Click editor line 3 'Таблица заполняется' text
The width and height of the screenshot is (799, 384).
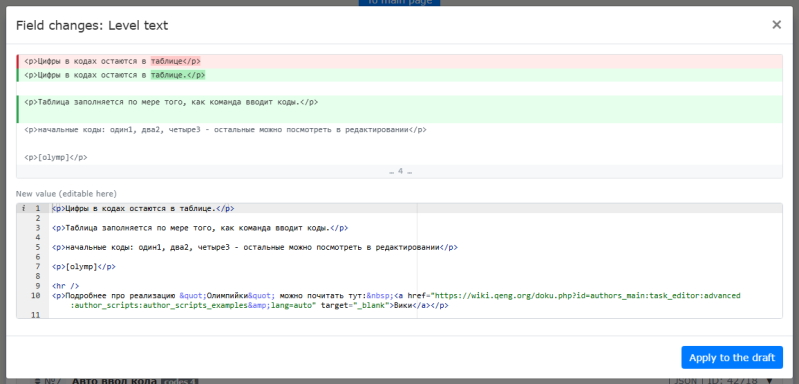point(200,228)
